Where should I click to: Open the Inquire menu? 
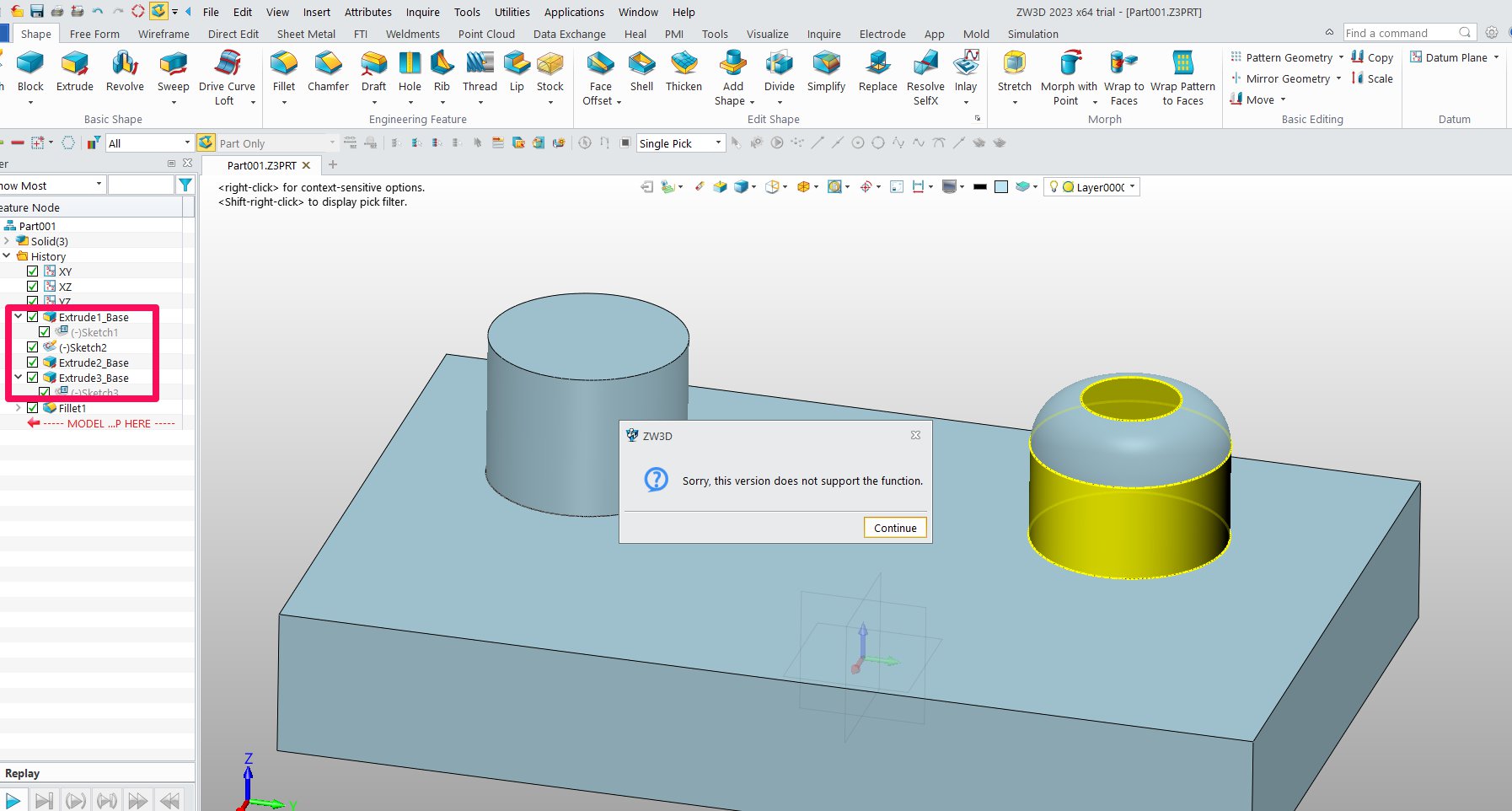point(422,12)
